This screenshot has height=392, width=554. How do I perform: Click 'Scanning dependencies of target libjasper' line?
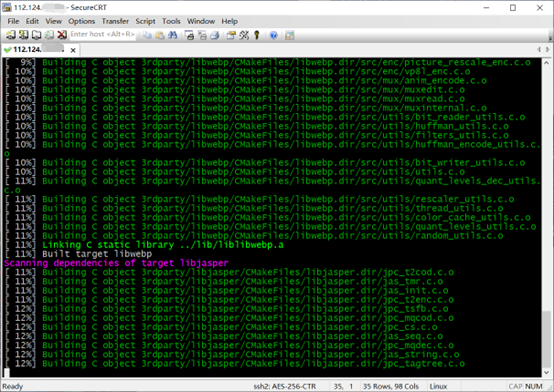coord(116,263)
